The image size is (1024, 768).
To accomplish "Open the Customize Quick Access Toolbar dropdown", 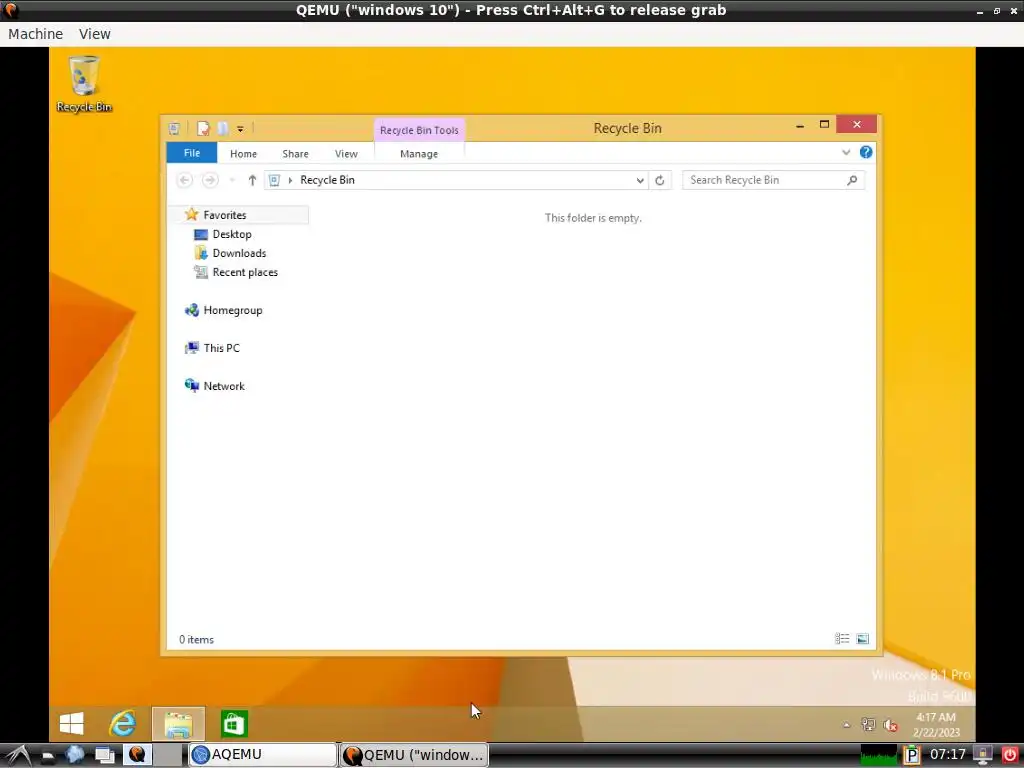I will coord(240,129).
